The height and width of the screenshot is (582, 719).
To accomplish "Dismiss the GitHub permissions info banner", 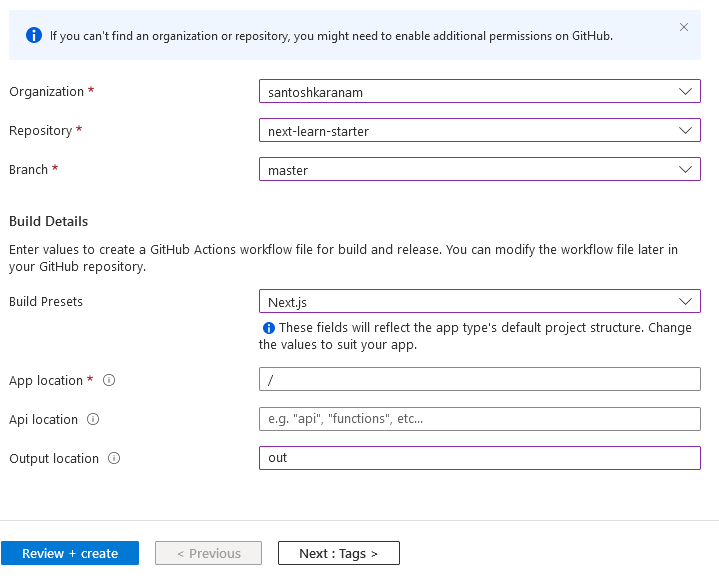I will [x=684, y=27].
